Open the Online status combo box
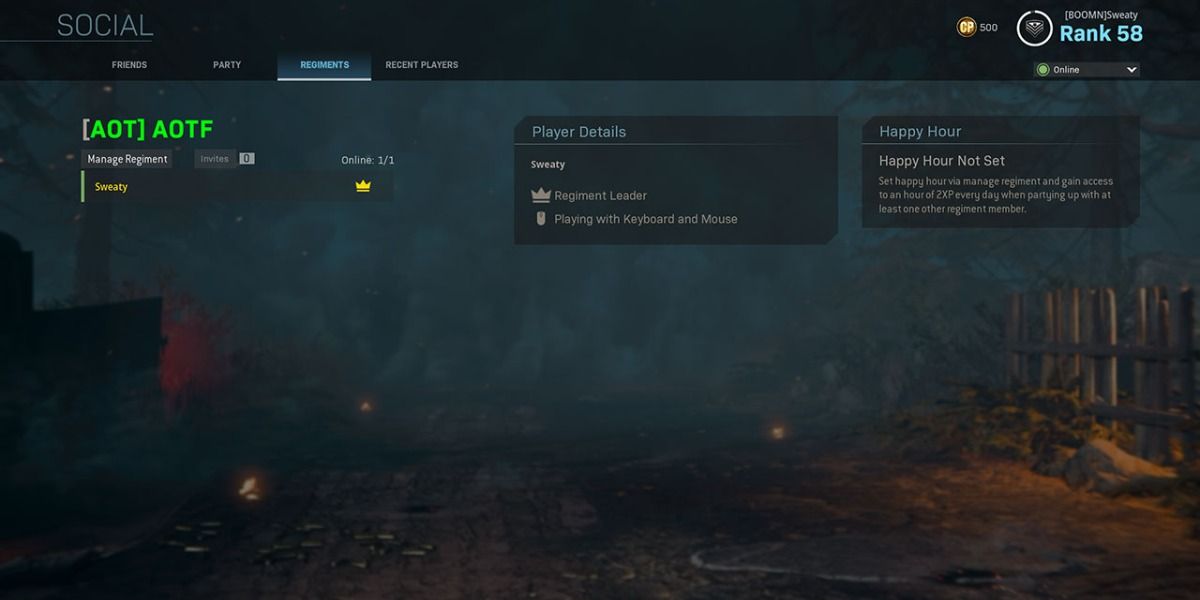The image size is (1200, 600). click(1087, 70)
